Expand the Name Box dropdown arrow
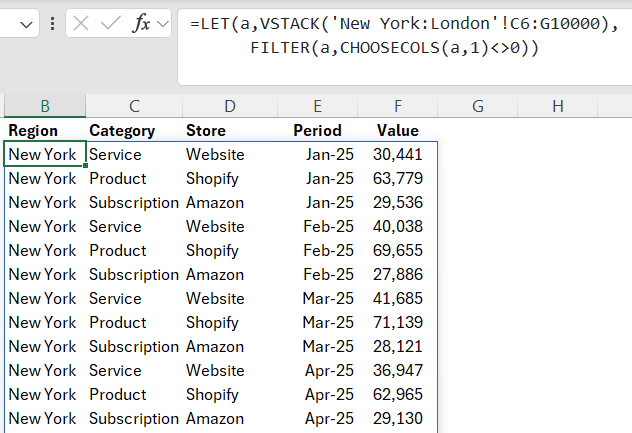The height and width of the screenshot is (433, 632). (27, 24)
